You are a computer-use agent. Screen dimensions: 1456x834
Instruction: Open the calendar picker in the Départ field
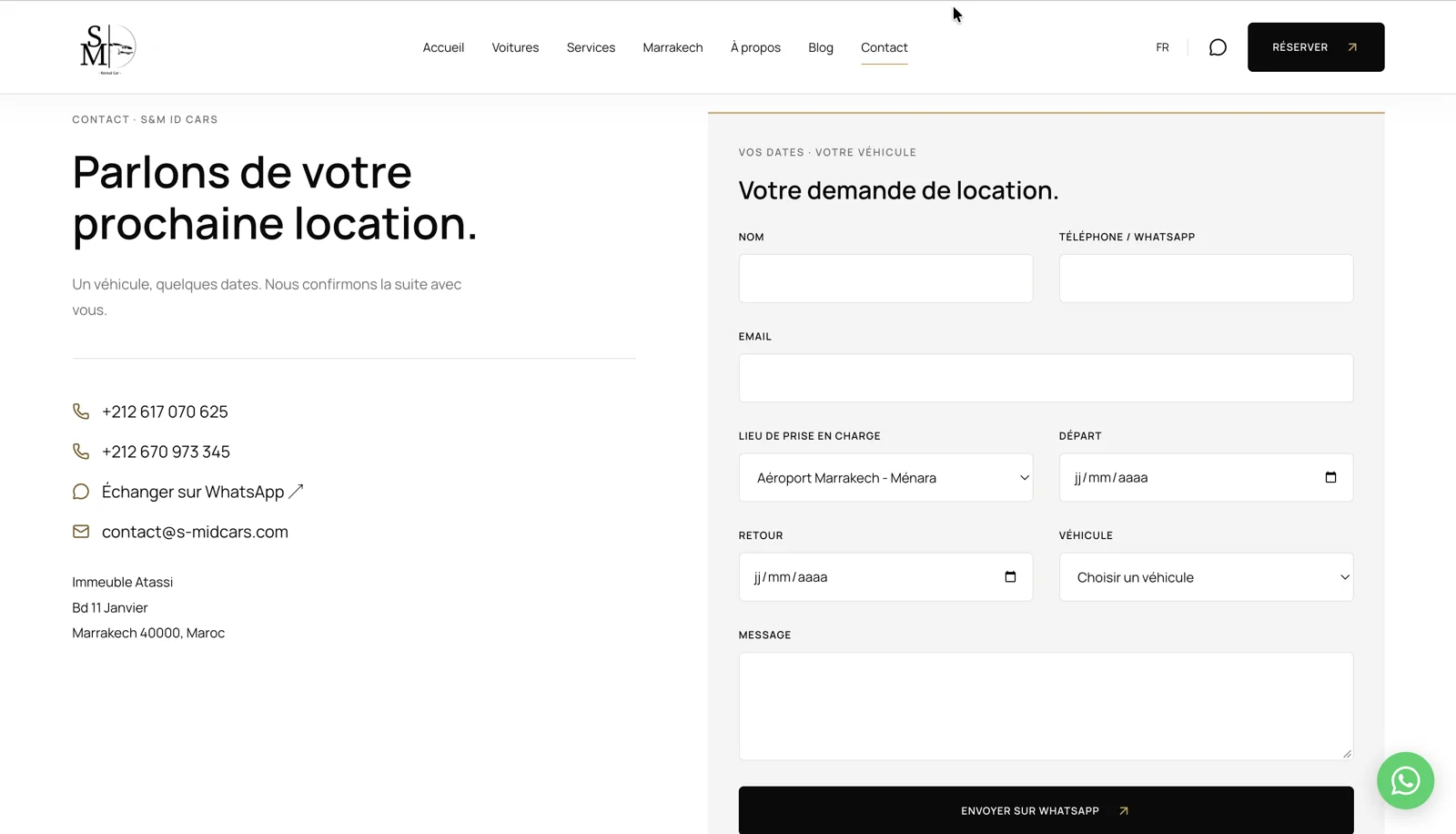click(1330, 477)
